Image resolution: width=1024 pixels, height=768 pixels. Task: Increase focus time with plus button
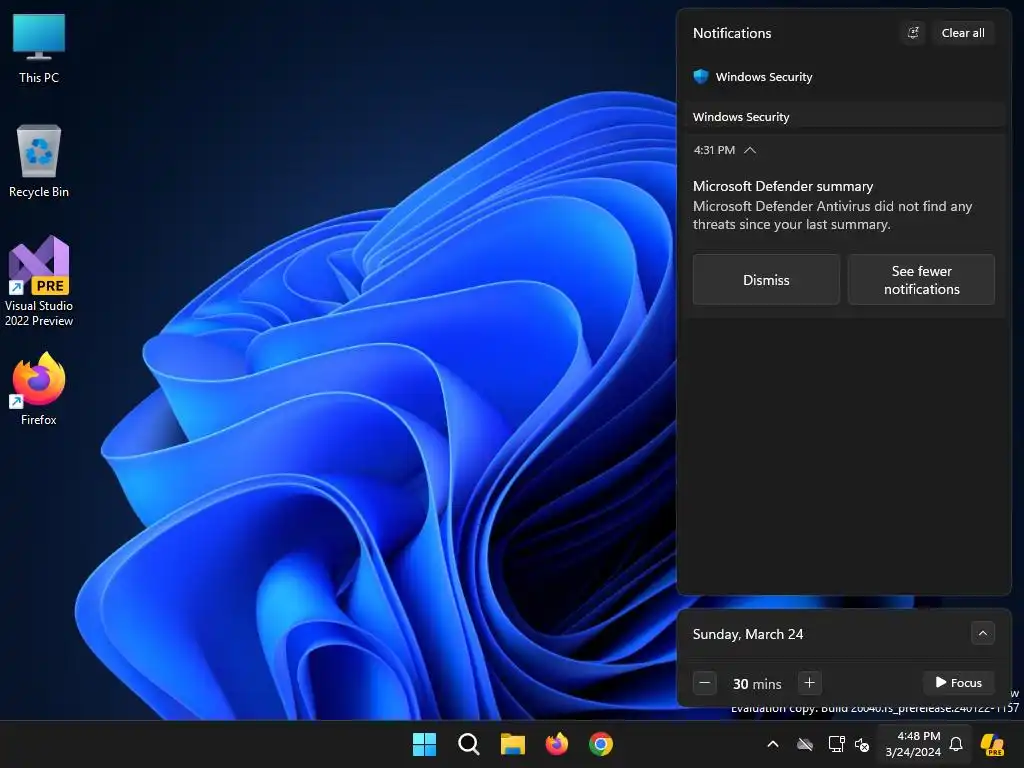(x=809, y=683)
